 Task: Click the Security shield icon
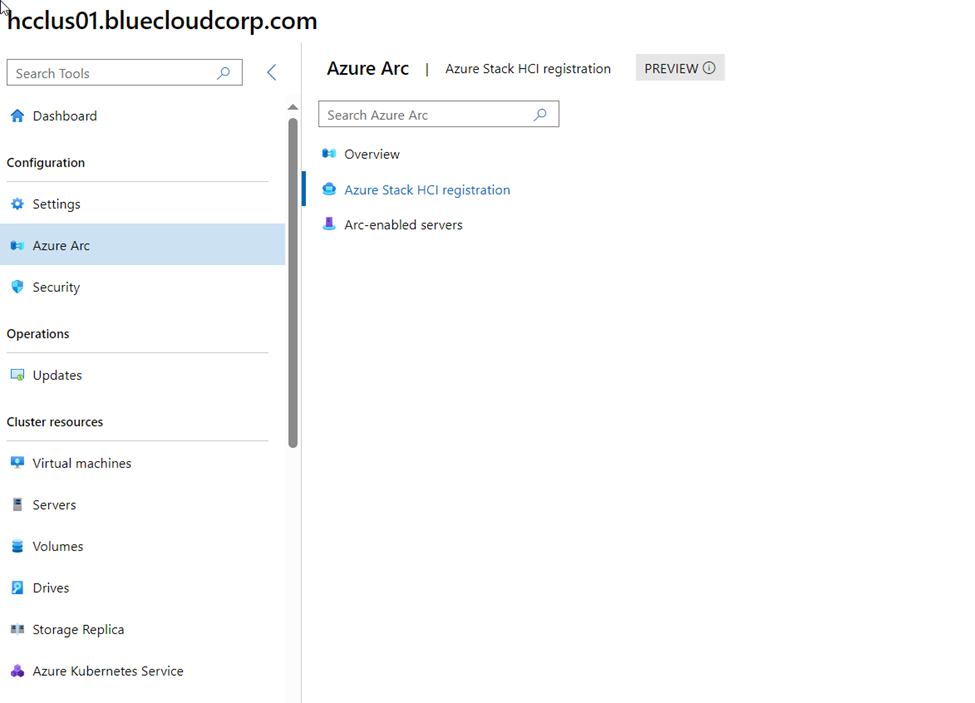point(17,287)
